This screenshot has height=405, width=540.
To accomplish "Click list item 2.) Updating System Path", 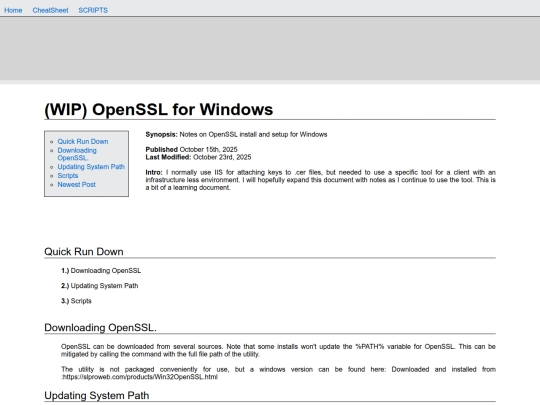I will 100,286.
